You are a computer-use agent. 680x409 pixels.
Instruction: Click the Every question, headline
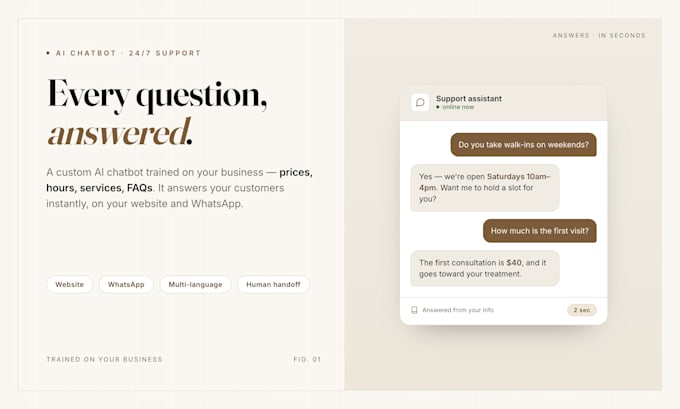point(157,96)
